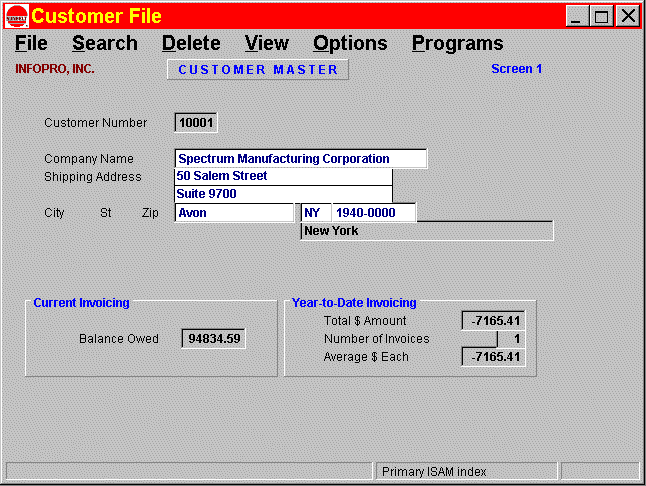
Task: Click the state field containing NY
Action: 316,213
